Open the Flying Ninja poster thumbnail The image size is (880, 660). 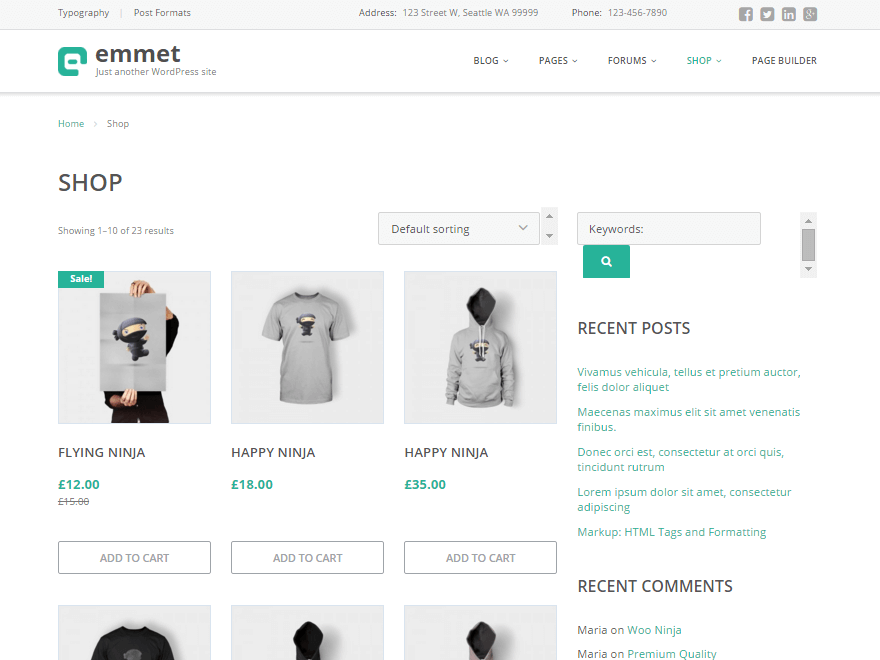[134, 347]
